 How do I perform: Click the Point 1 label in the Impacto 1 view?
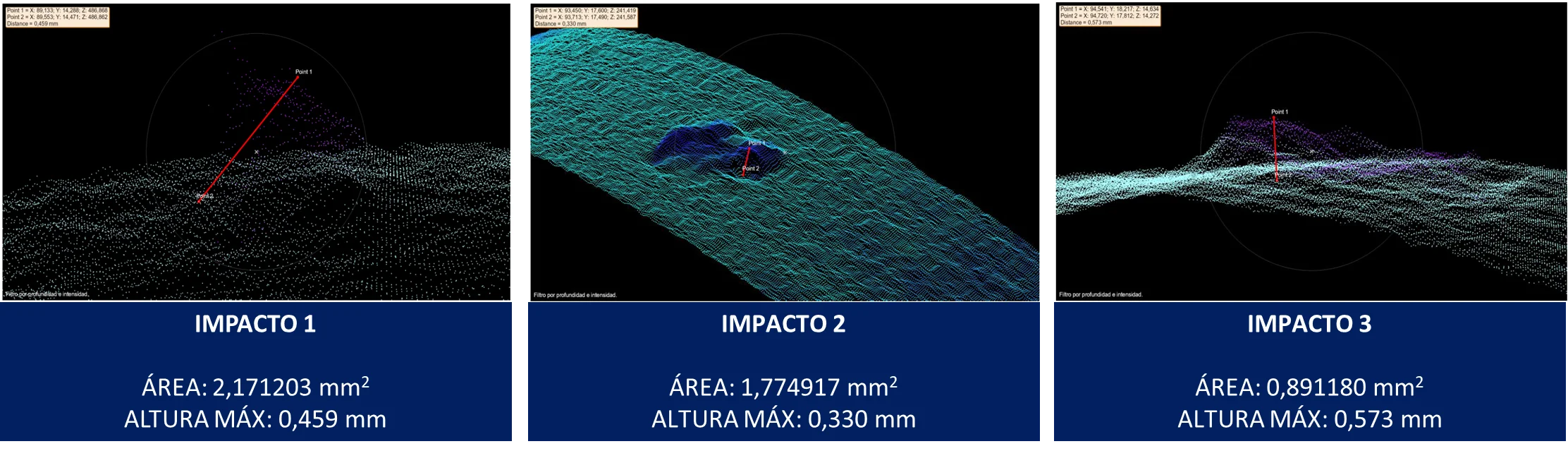[303, 72]
